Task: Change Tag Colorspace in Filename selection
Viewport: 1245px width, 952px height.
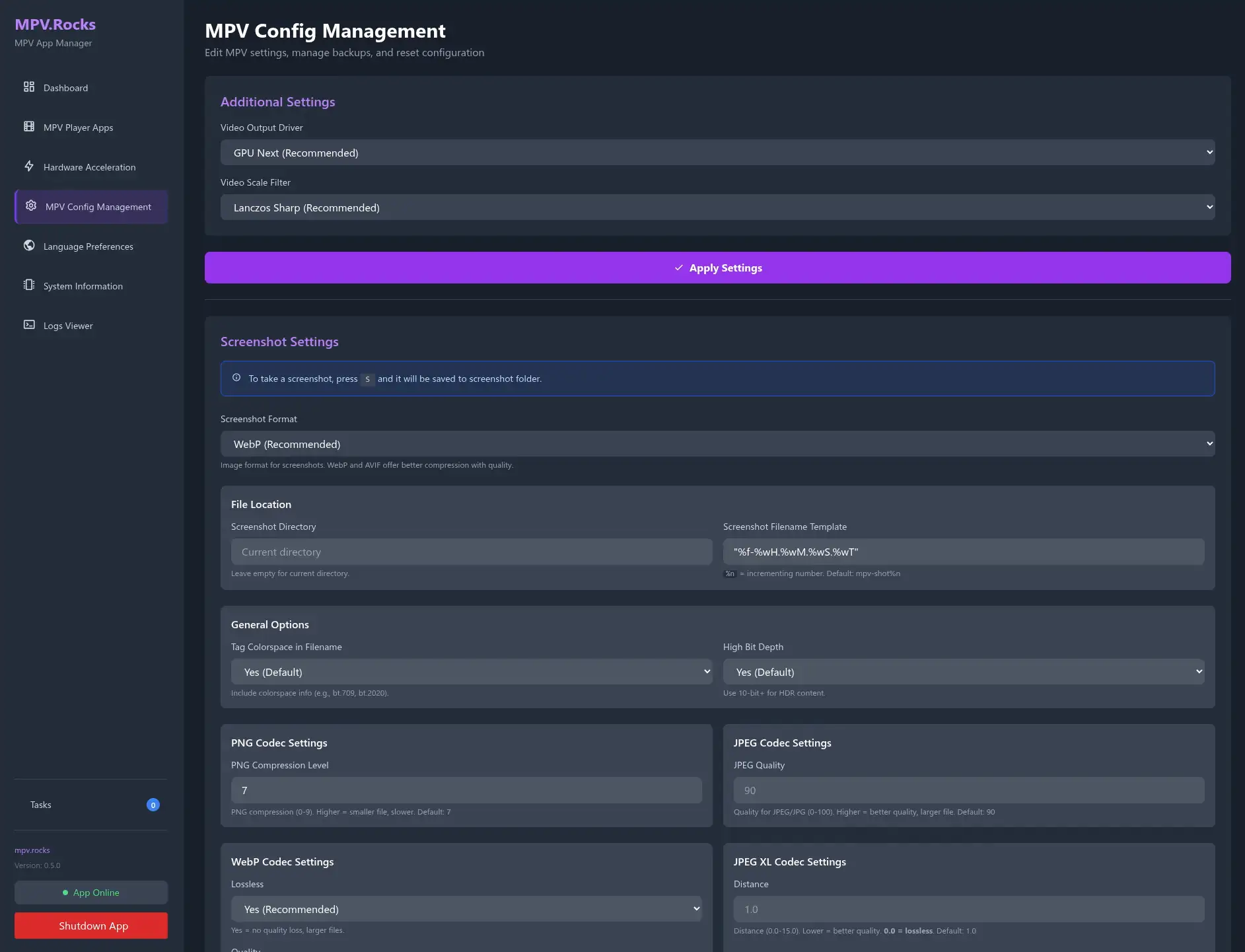Action: (471, 672)
